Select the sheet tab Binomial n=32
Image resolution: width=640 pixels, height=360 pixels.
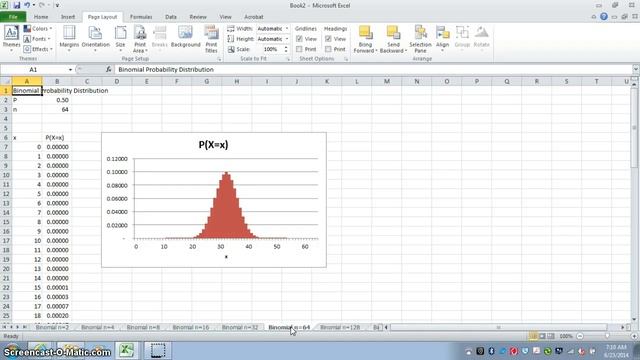pyautogui.click(x=240, y=327)
